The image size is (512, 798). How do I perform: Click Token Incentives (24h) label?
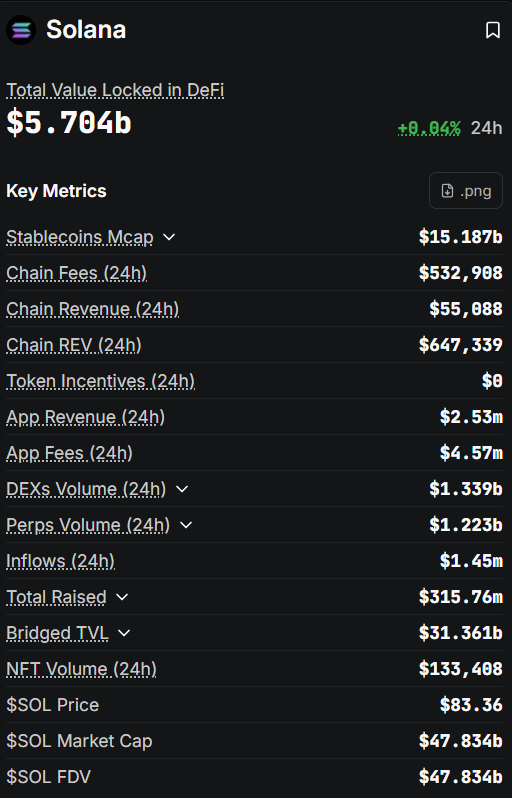100,381
